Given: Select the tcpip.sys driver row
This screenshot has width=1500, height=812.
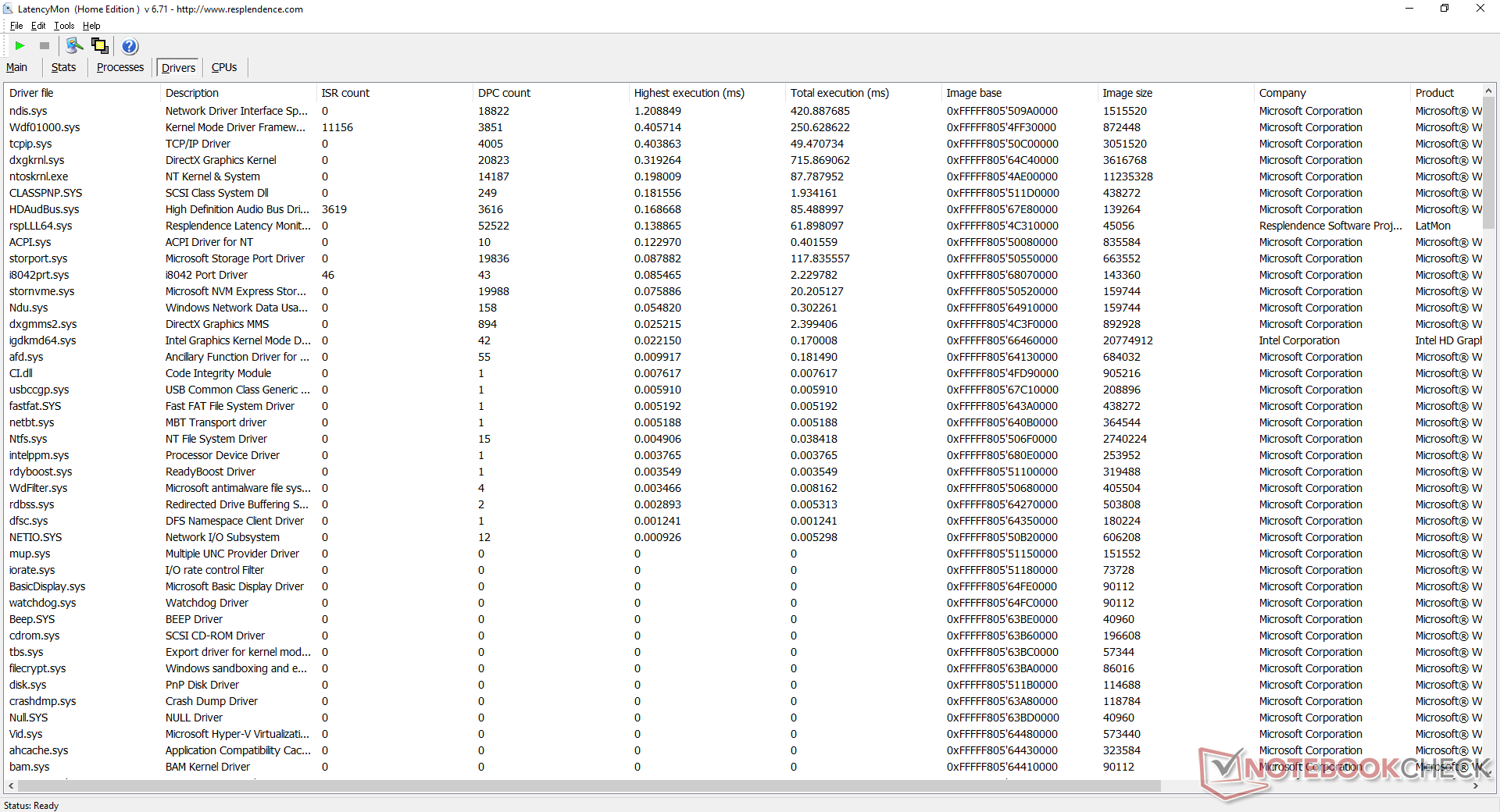Looking at the screenshot, I should [x=743, y=144].
